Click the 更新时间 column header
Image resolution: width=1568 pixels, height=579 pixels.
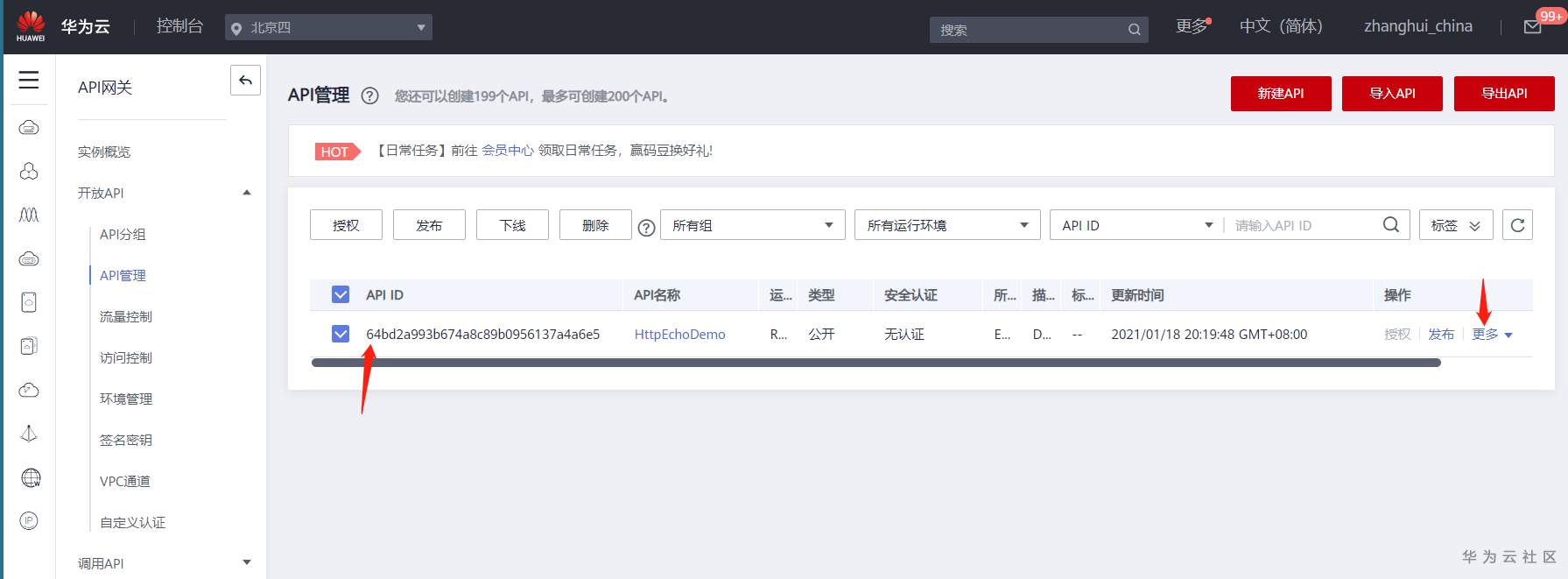pyautogui.click(x=1137, y=295)
